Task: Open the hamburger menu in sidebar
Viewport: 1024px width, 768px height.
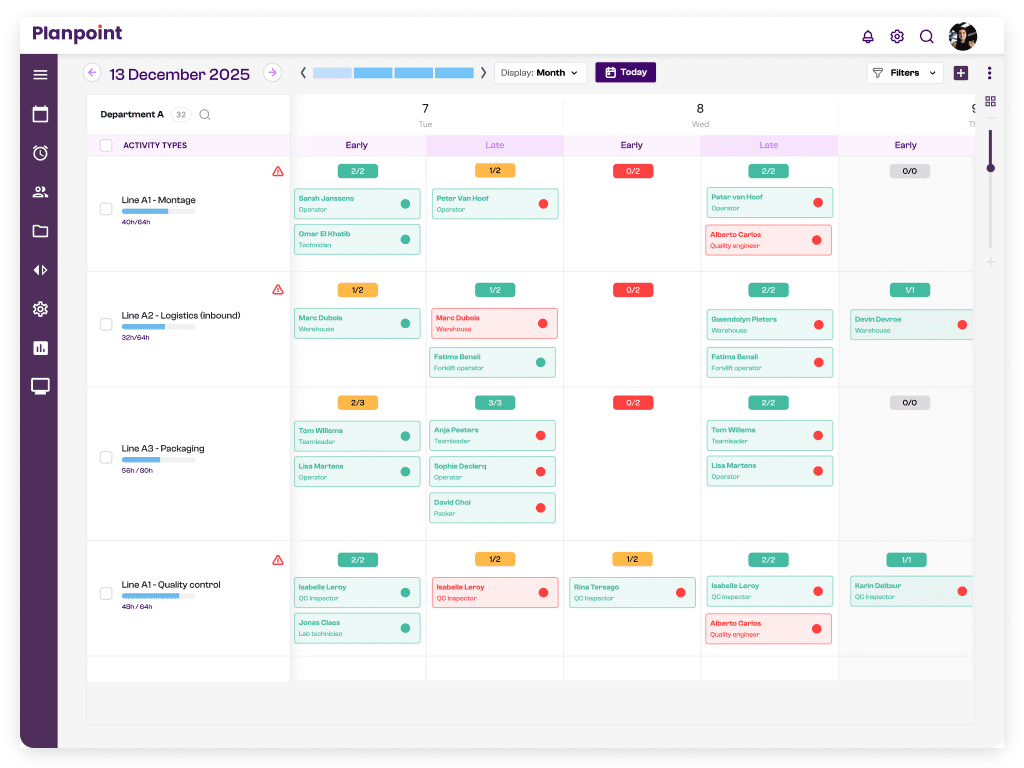Action: point(40,75)
